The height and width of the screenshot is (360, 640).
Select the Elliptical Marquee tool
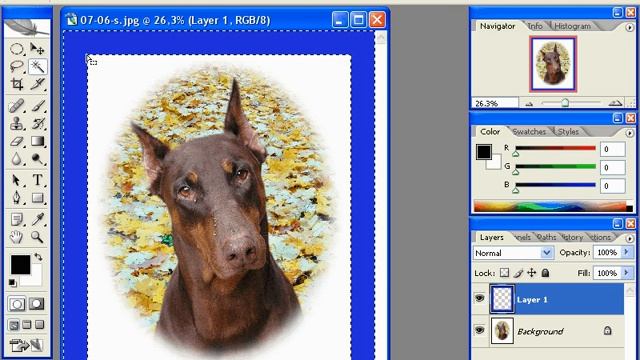coord(17,49)
